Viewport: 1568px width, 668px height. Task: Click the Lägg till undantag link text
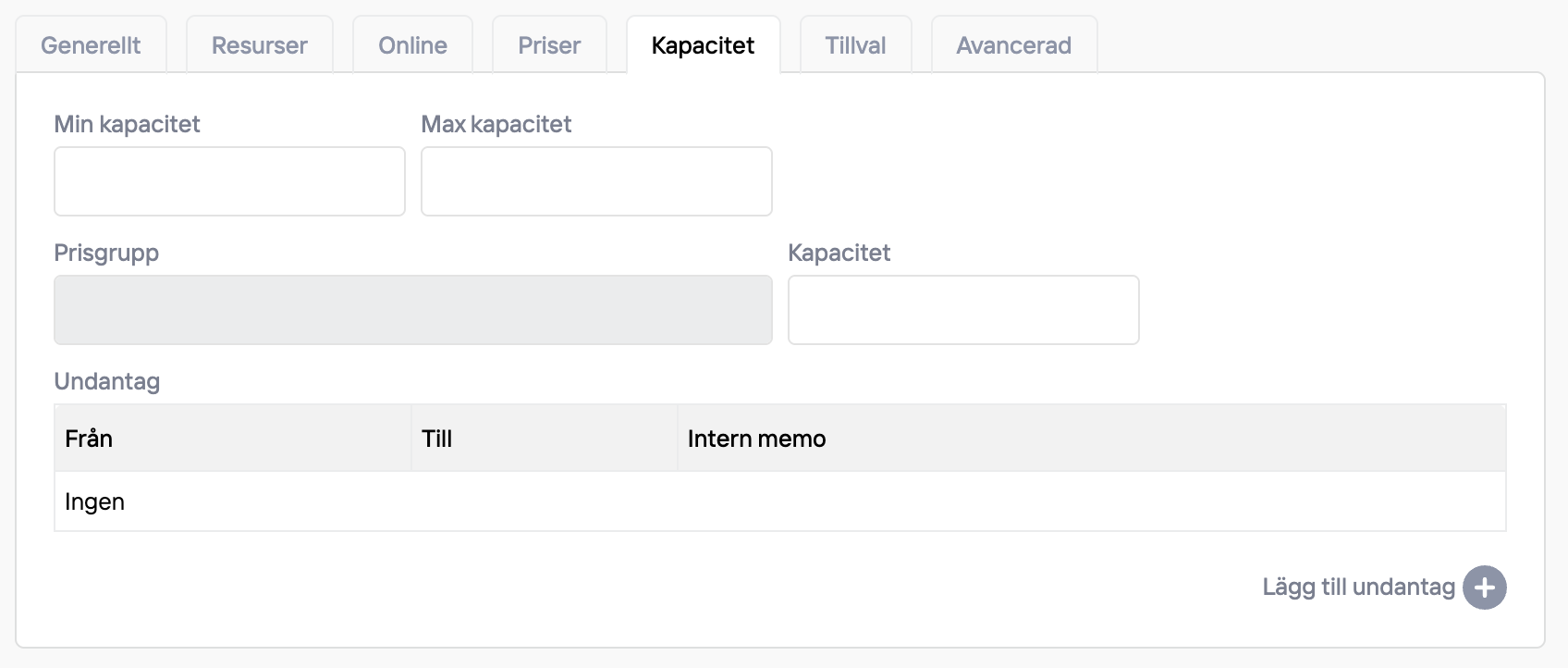[x=1358, y=588]
